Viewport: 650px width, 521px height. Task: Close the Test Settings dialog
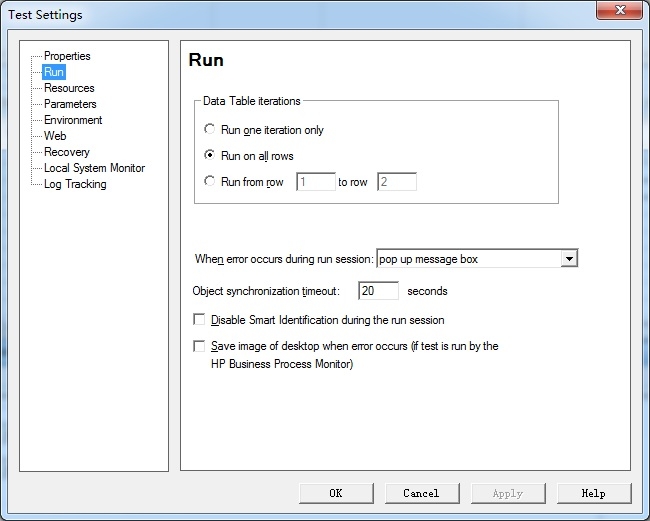(x=620, y=10)
